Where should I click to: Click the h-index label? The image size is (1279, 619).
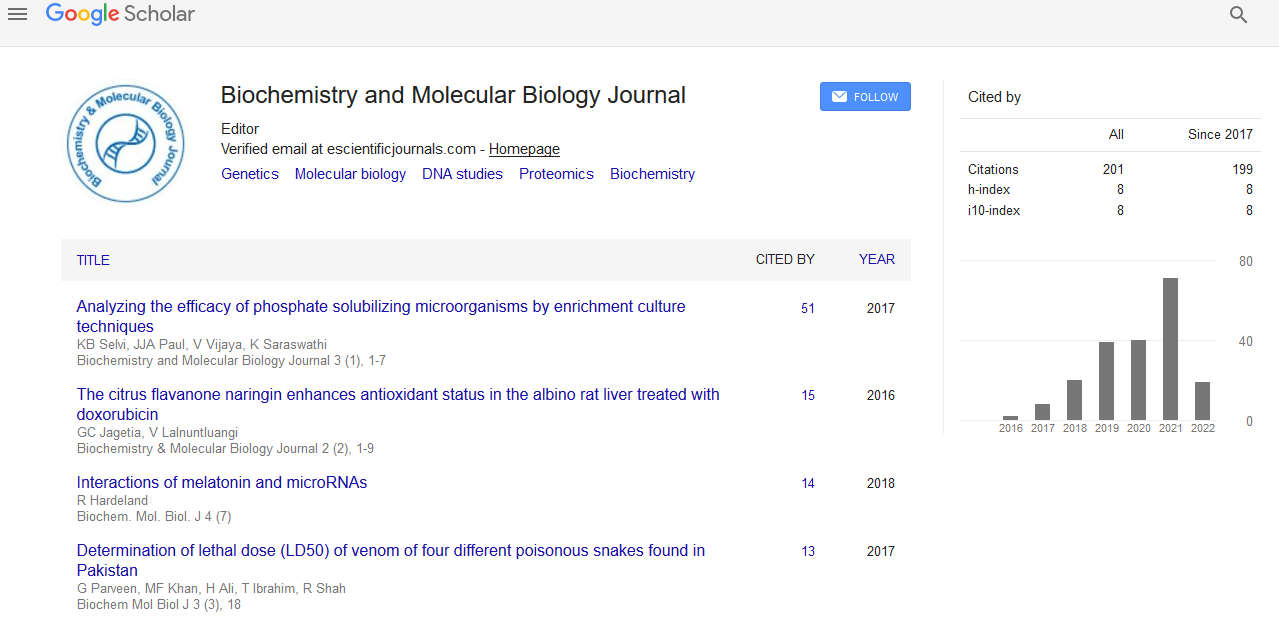coord(989,190)
